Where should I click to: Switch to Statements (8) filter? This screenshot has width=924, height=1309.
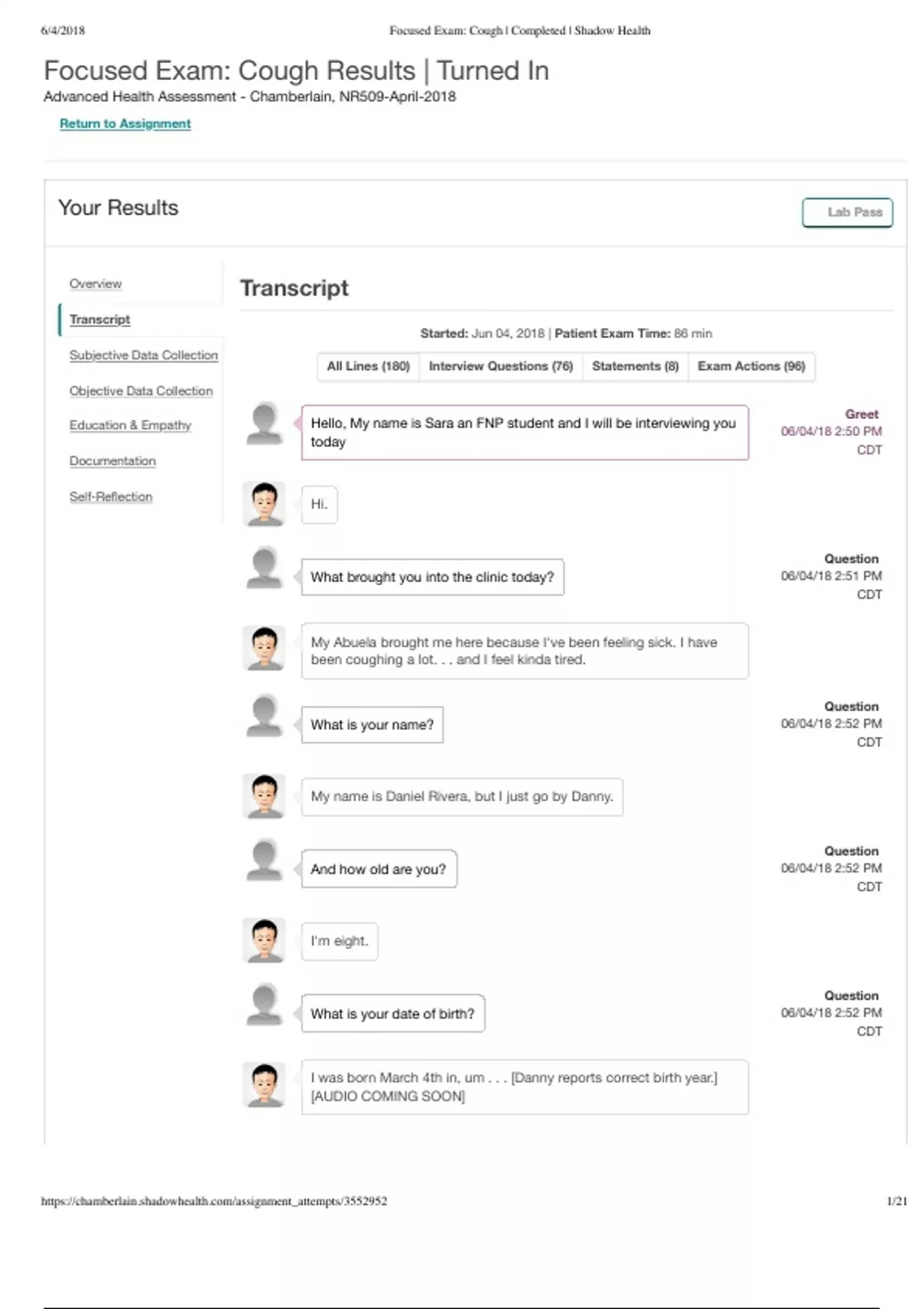pyautogui.click(x=635, y=367)
